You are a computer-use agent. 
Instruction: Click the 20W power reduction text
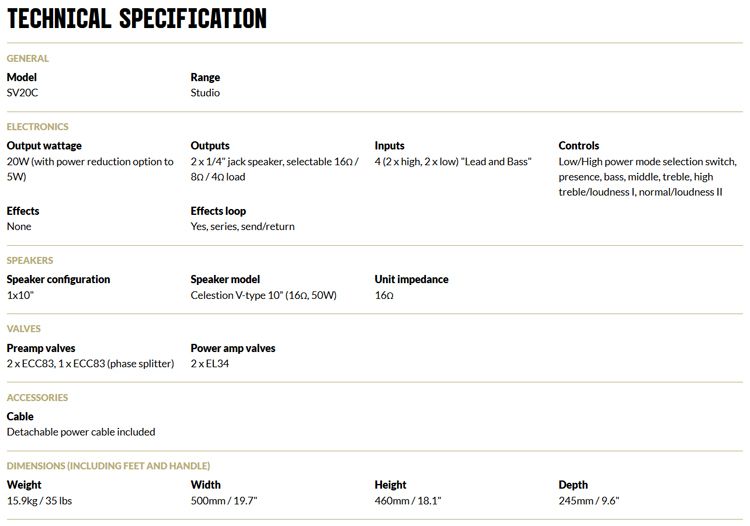click(x=90, y=169)
